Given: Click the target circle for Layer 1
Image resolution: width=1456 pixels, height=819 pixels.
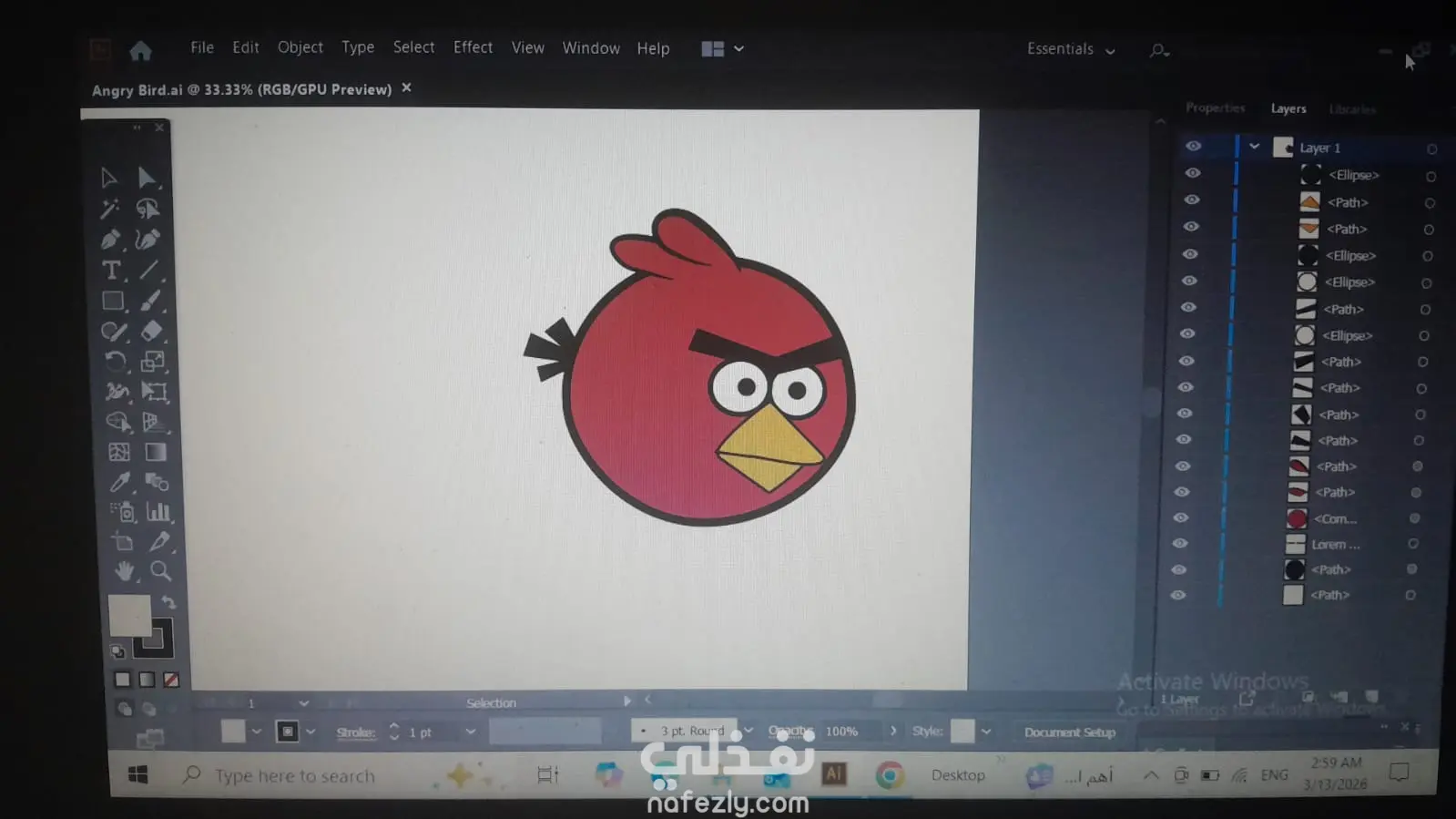Looking at the screenshot, I should (x=1431, y=149).
